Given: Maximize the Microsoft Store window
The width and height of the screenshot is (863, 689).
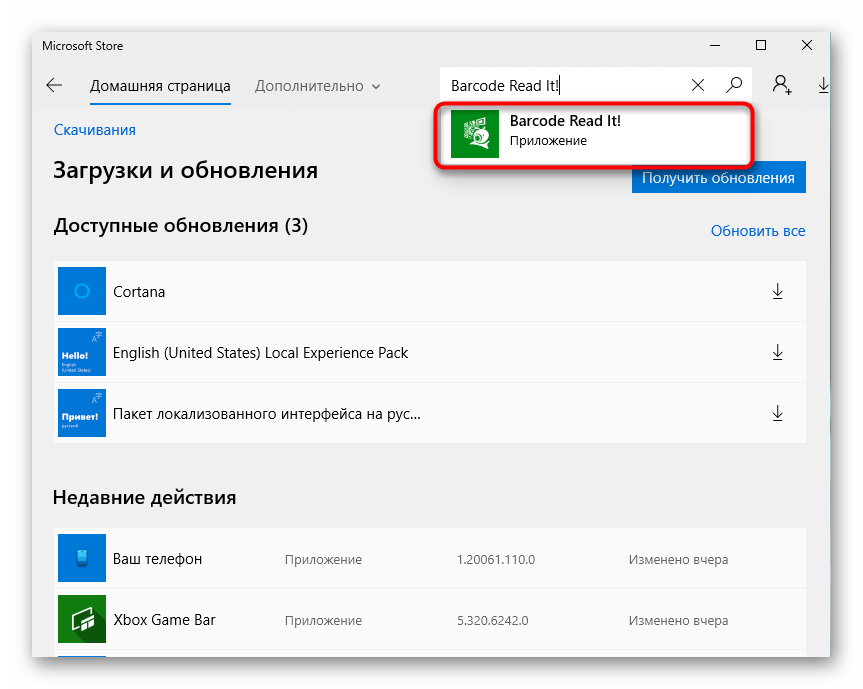Looking at the screenshot, I should click(761, 45).
